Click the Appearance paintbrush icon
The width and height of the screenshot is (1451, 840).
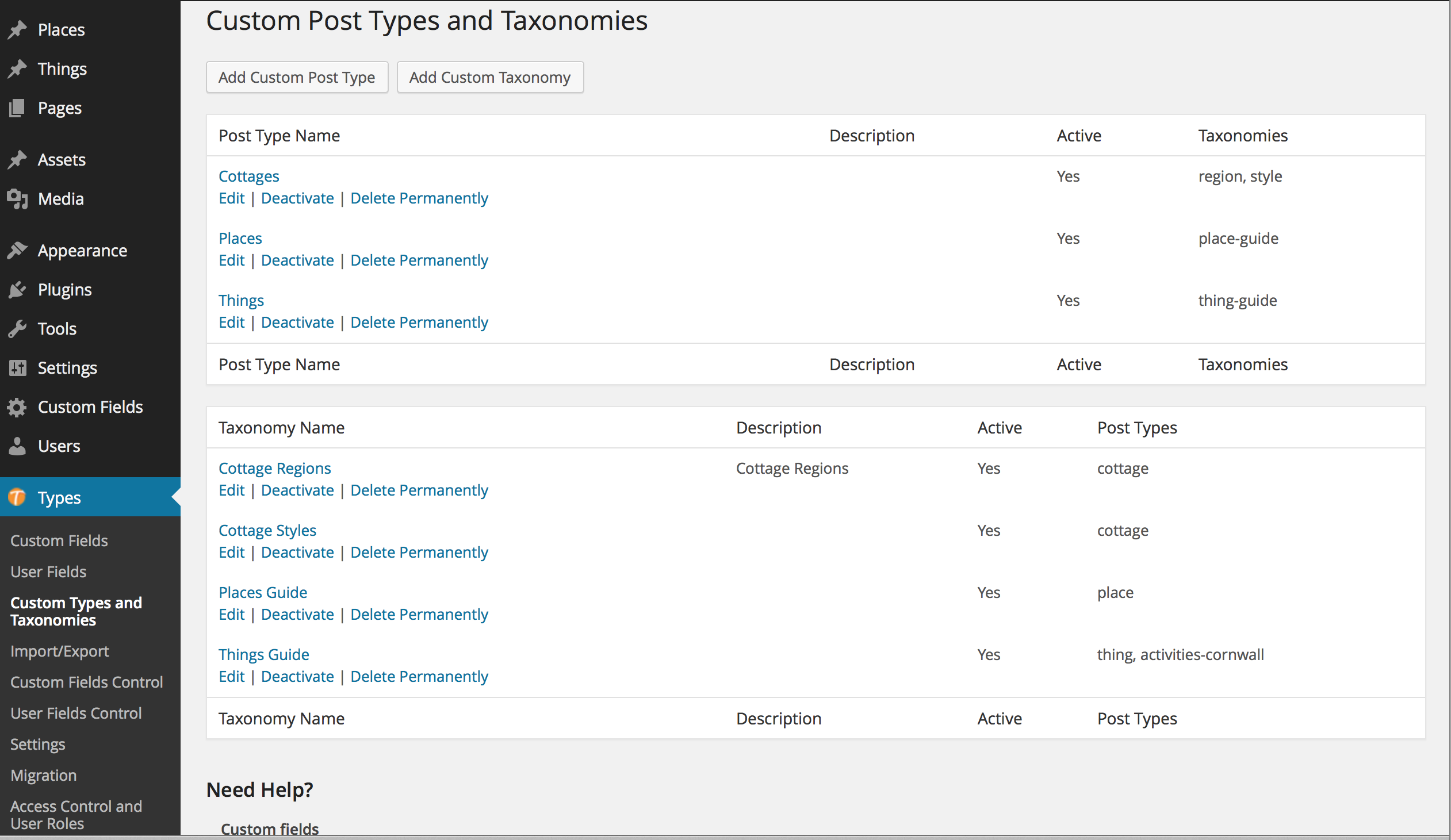pyautogui.click(x=17, y=251)
